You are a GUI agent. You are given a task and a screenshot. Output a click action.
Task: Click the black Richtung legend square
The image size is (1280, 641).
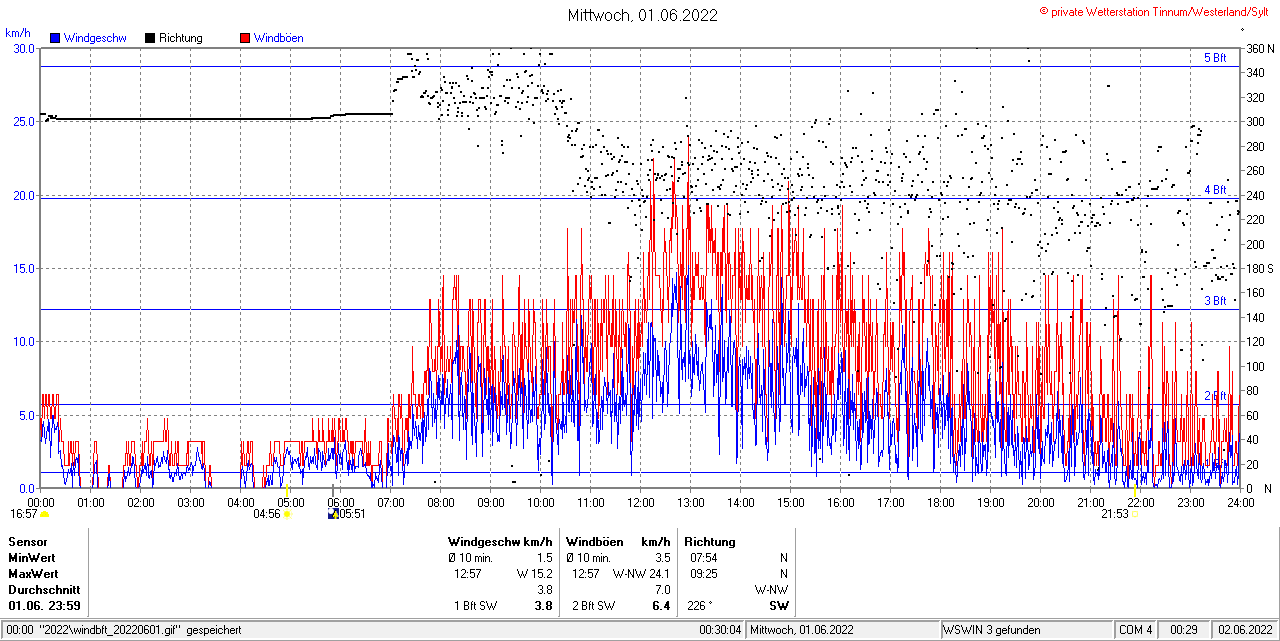pos(150,38)
